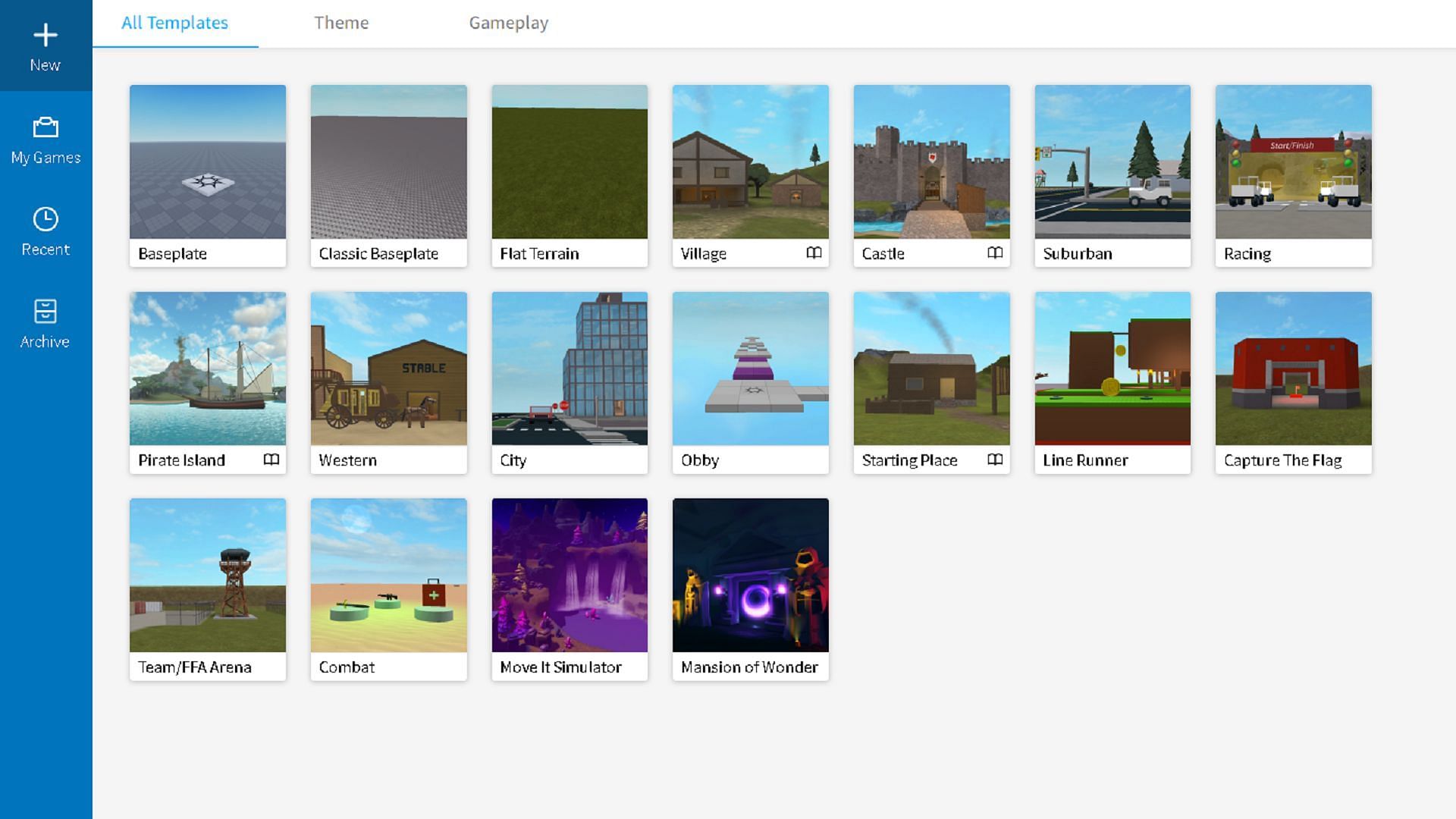Click Castle template book icon
1456x819 pixels.
click(x=995, y=252)
